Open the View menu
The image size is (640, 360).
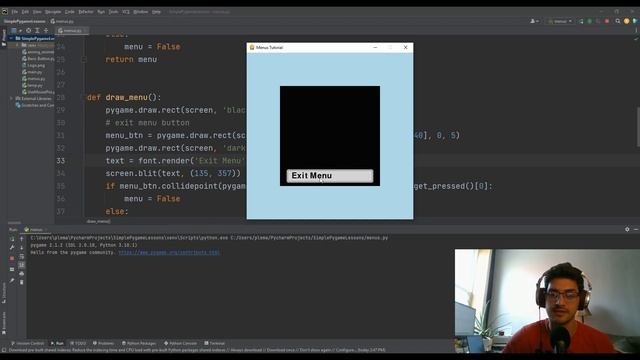click(37, 12)
